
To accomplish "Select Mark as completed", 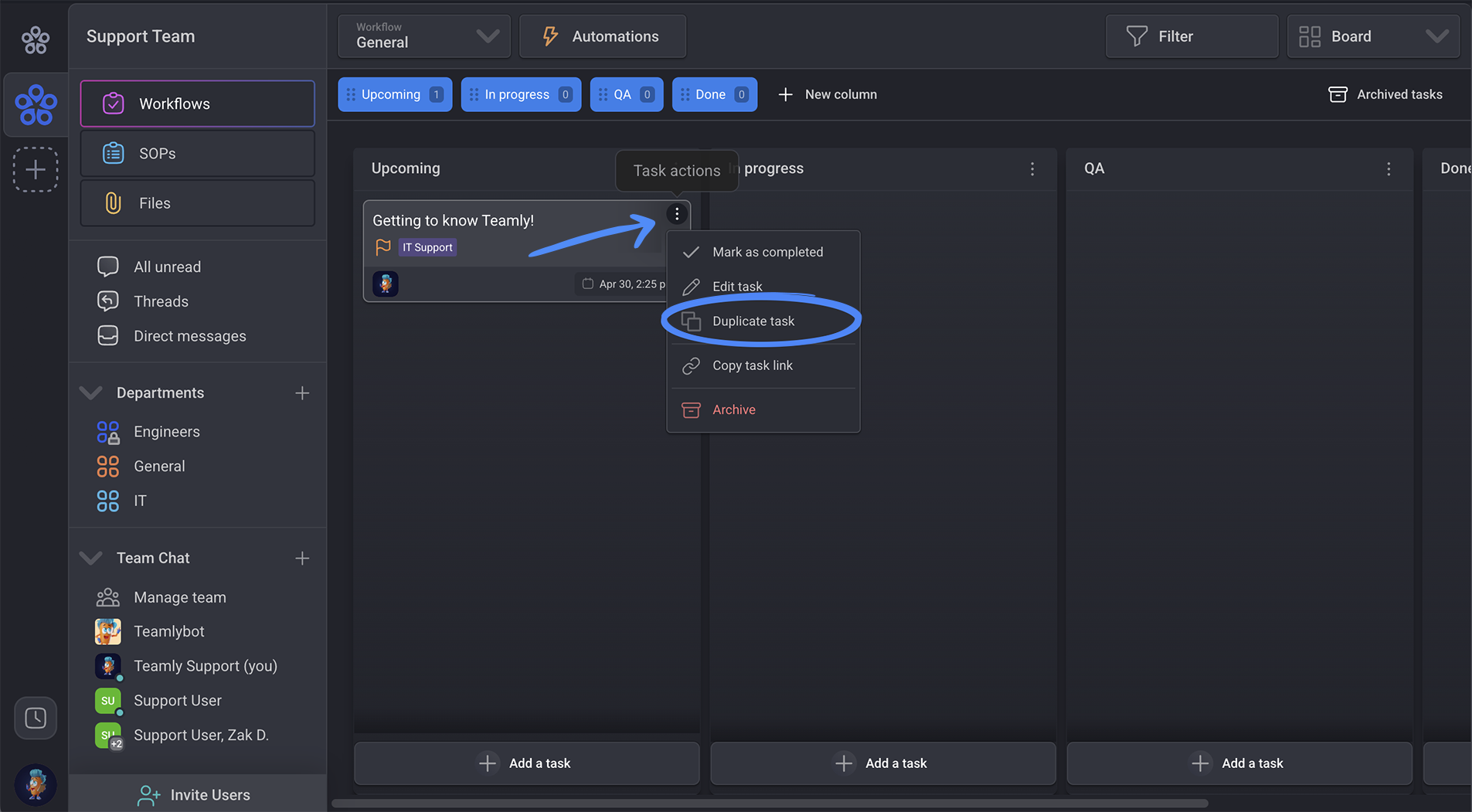I will click(763, 252).
